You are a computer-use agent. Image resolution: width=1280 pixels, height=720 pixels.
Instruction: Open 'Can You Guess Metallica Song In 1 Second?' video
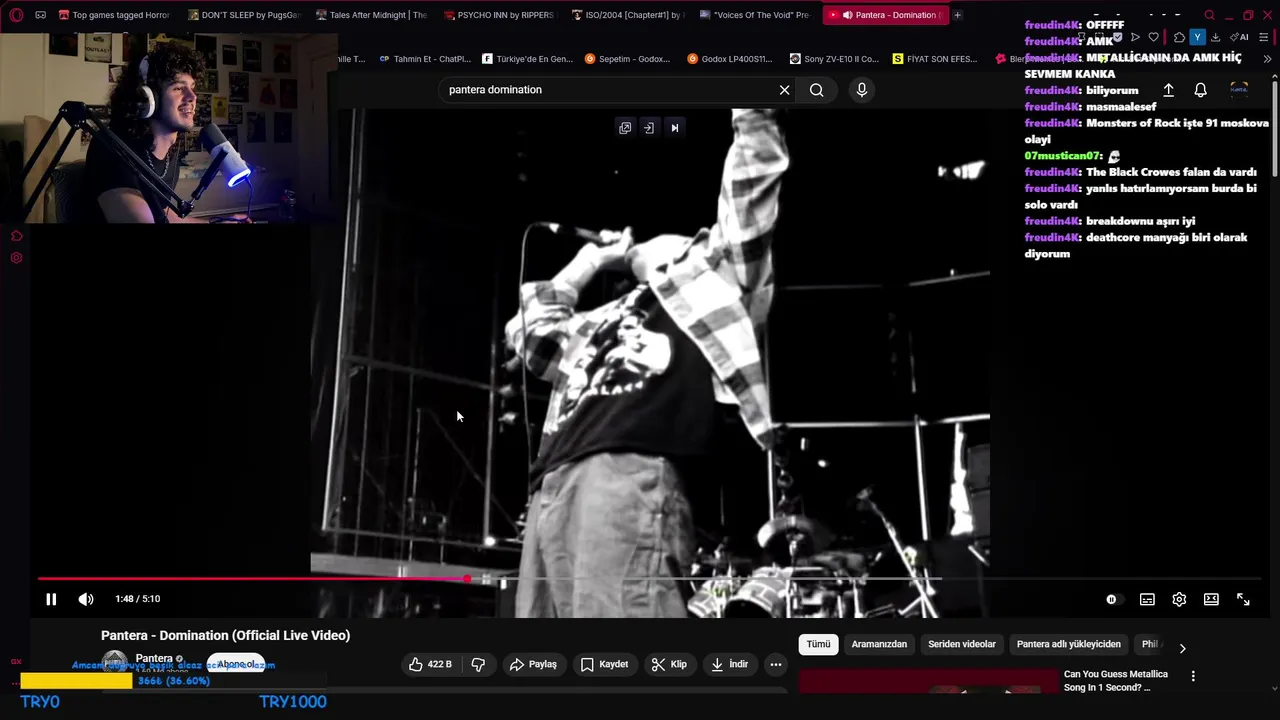coord(1116,681)
